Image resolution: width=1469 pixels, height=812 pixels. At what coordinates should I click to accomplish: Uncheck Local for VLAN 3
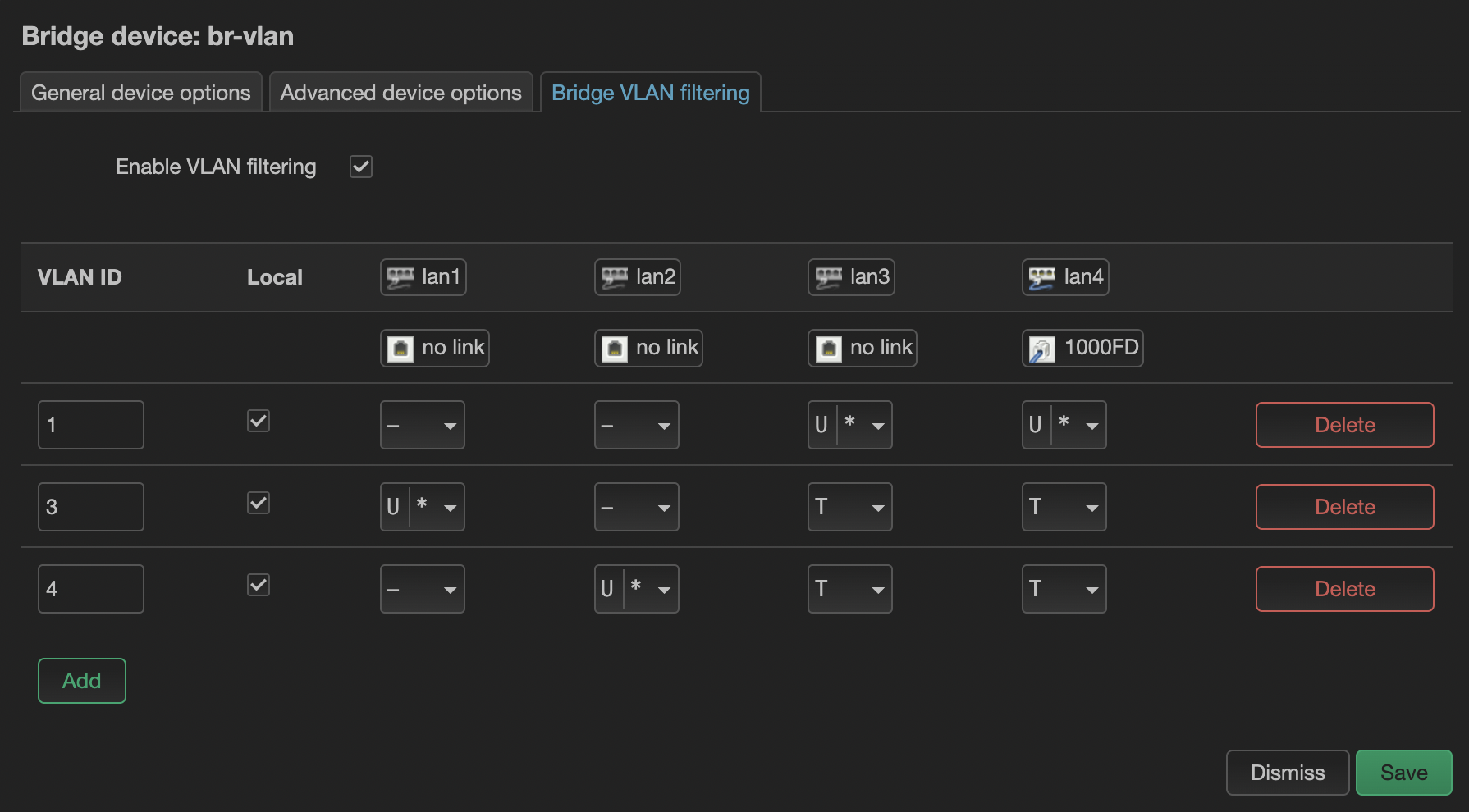point(258,503)
